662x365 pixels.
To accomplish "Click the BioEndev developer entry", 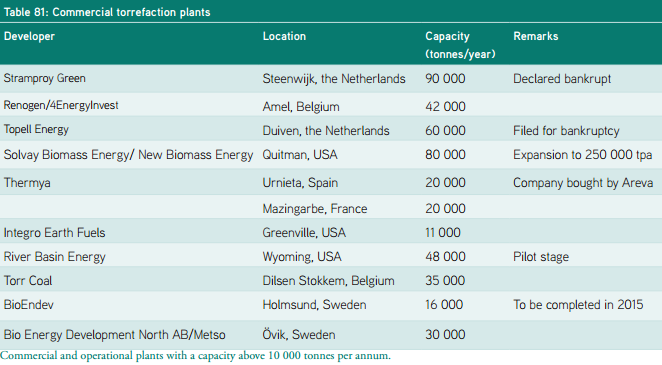I will coord(29,305).
